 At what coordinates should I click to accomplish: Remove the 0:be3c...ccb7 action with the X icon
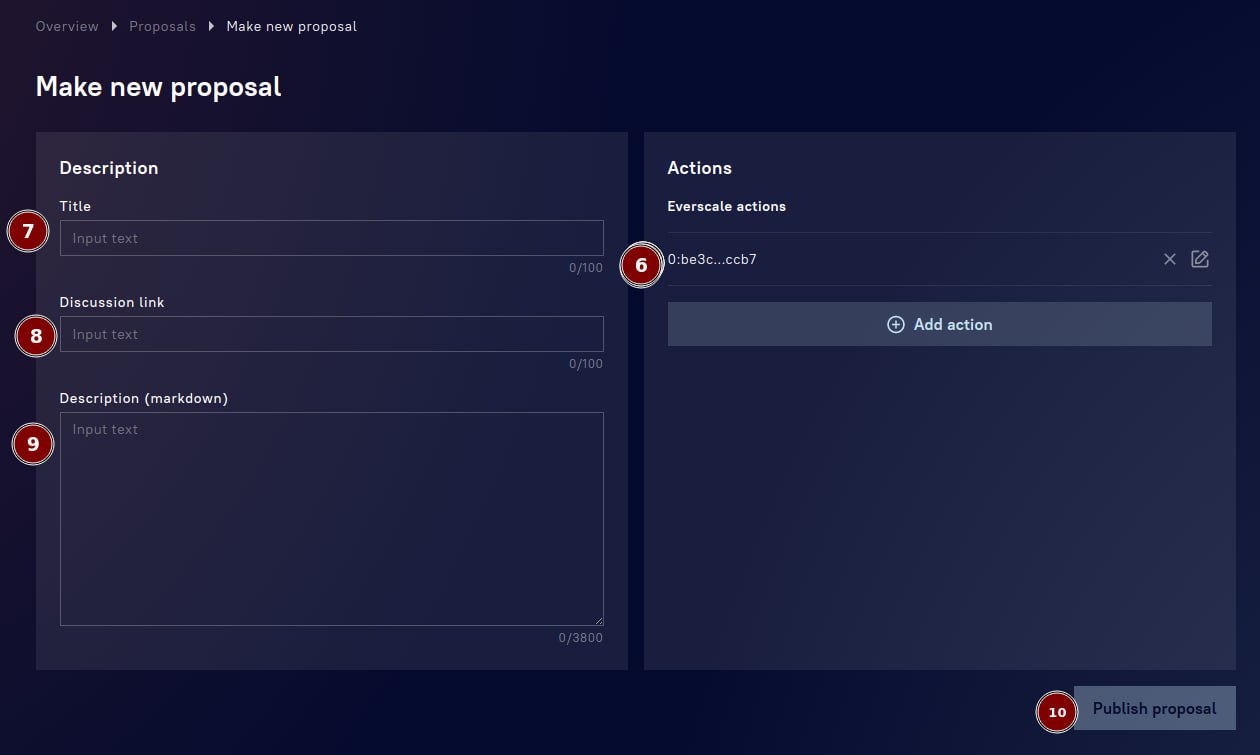click(1169, 260)
